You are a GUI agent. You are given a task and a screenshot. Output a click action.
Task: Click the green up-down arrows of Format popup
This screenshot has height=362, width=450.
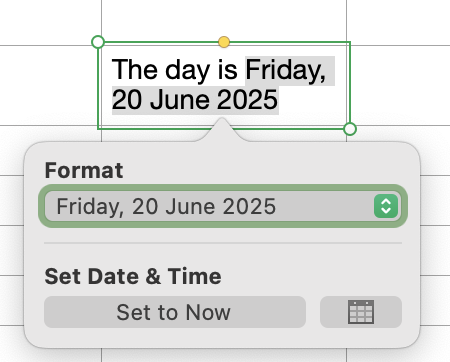(x=386, y=206)
